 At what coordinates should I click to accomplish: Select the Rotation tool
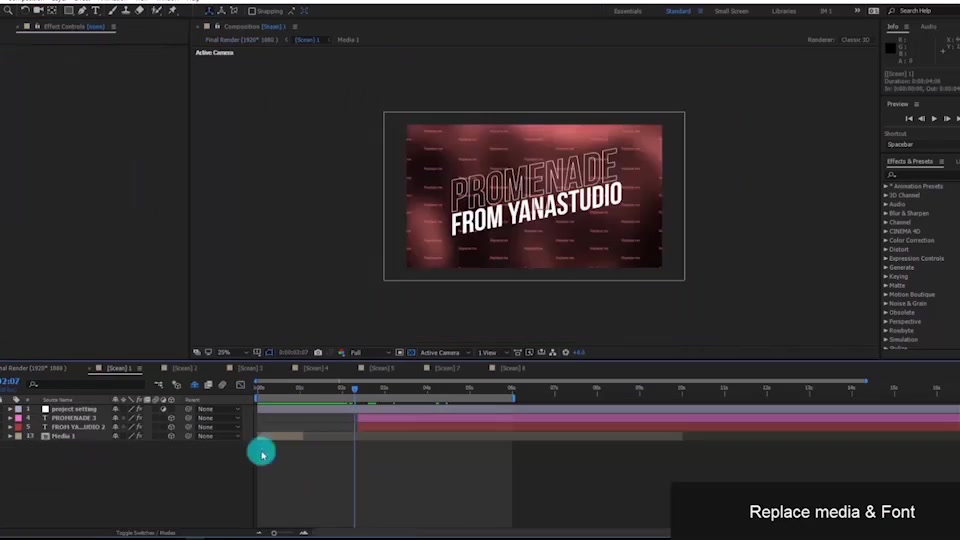[25, 10]
